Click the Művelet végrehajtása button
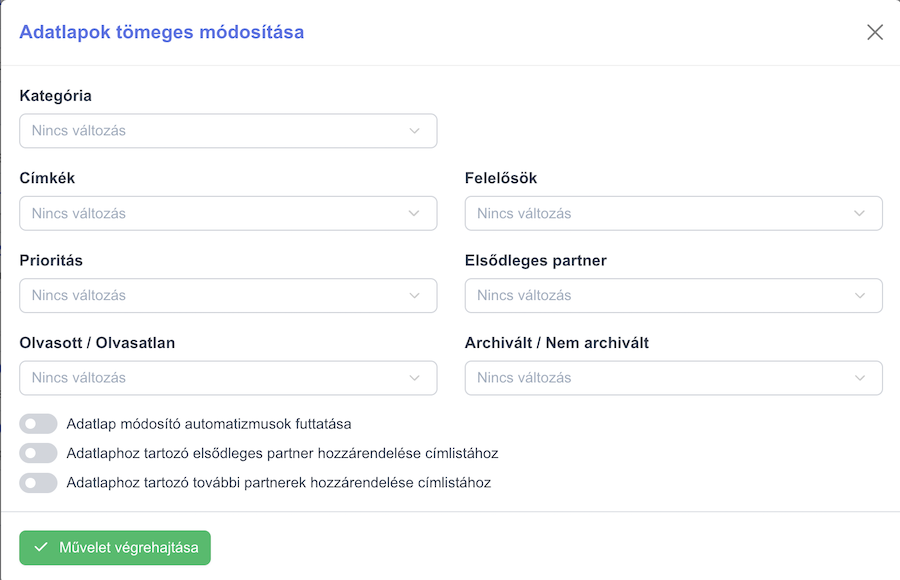The height and width of the screenshot is (580, 900). tap(115, 548)
